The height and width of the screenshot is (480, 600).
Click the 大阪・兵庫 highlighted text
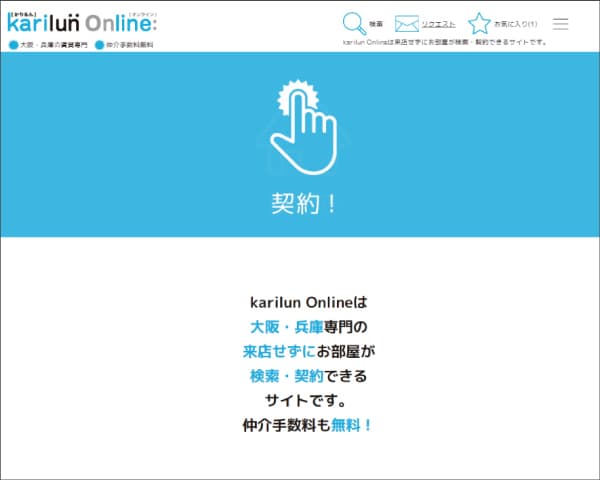tap(287, 327)
